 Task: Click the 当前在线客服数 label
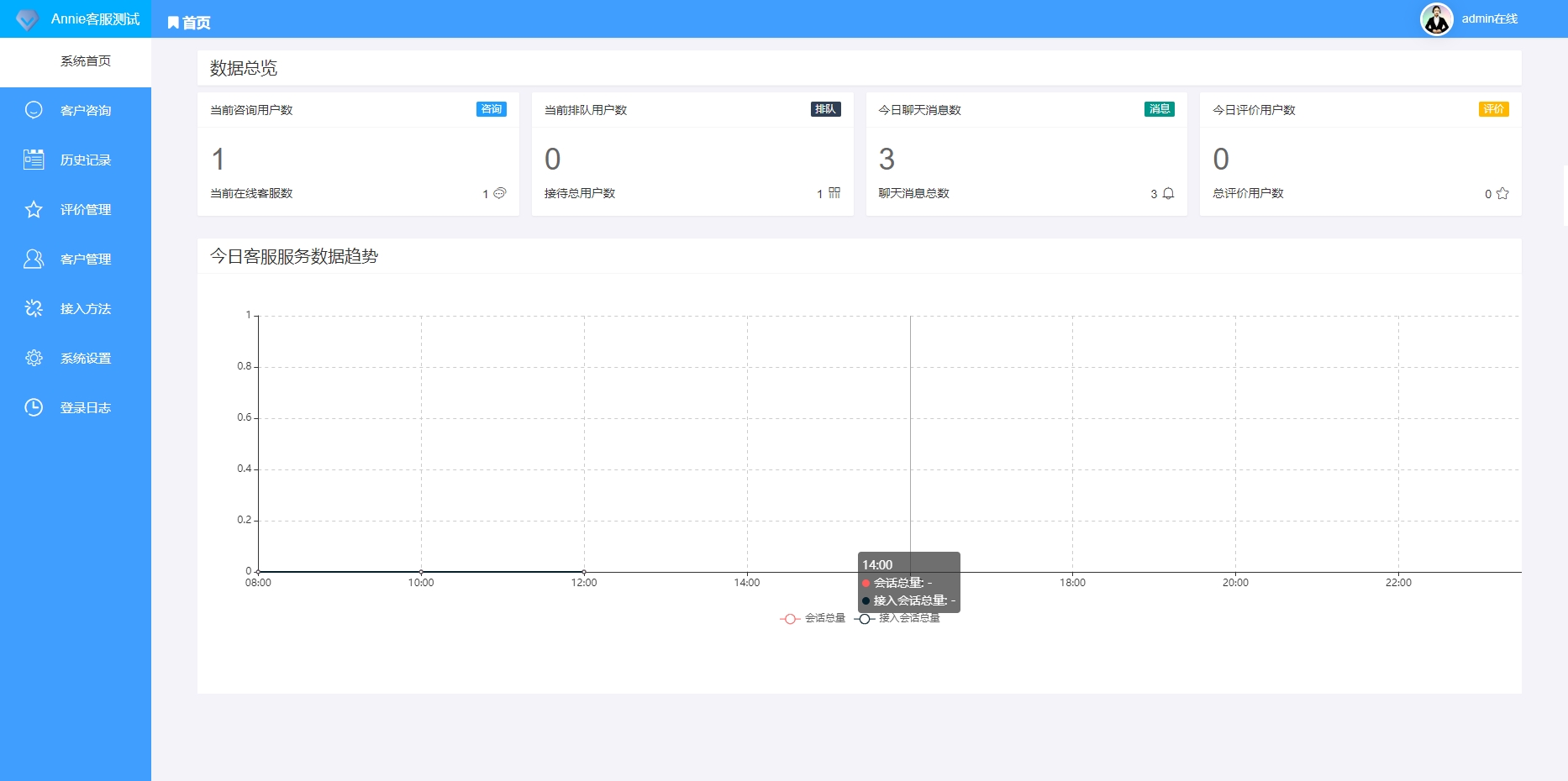click(x=251, y=193)
